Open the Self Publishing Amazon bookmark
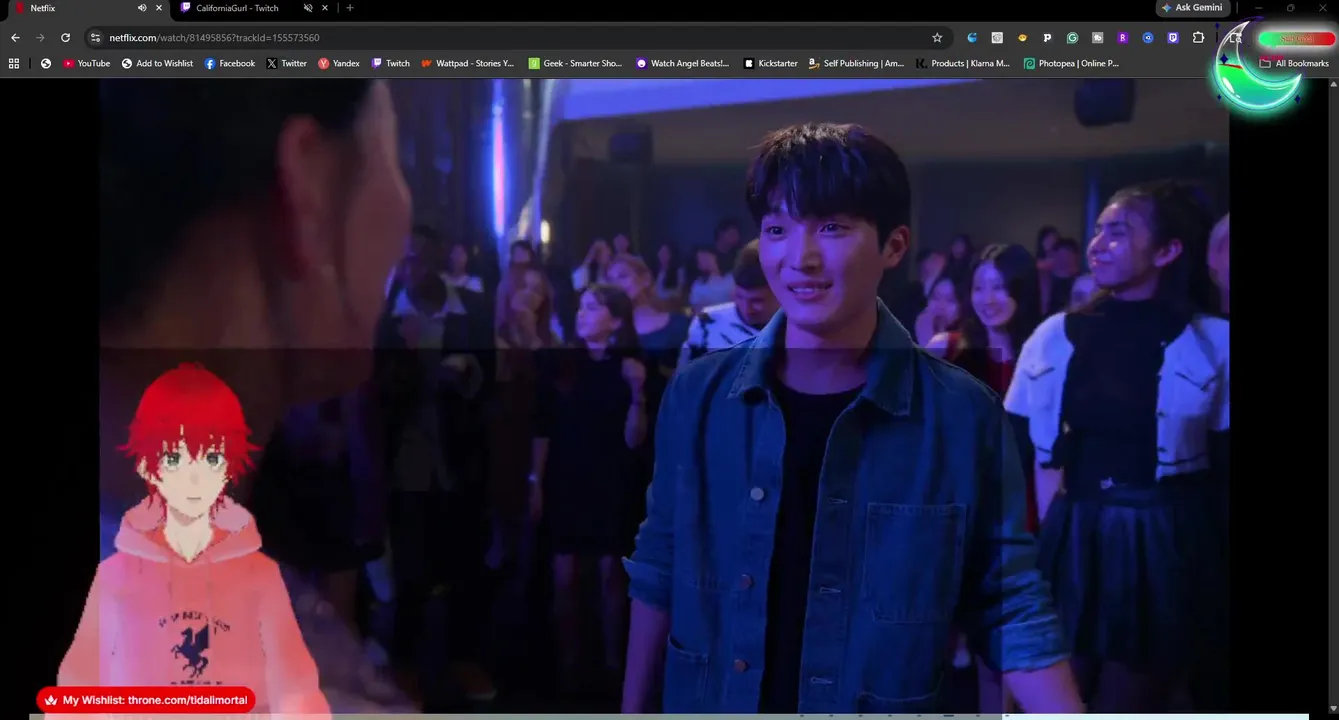The width and height of the screenshot is (1339, 720). tap(857, 63)
